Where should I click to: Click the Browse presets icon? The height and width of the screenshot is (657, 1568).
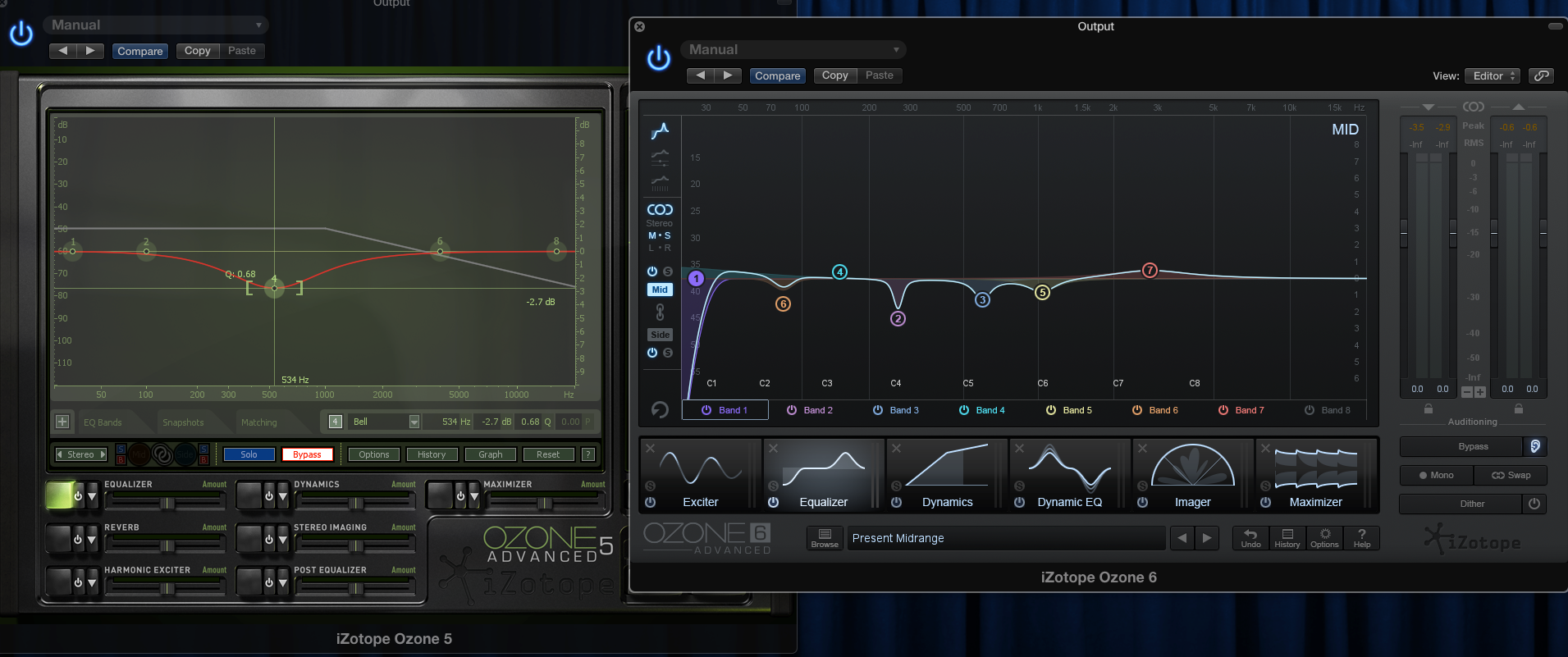[x=825, y=538]
